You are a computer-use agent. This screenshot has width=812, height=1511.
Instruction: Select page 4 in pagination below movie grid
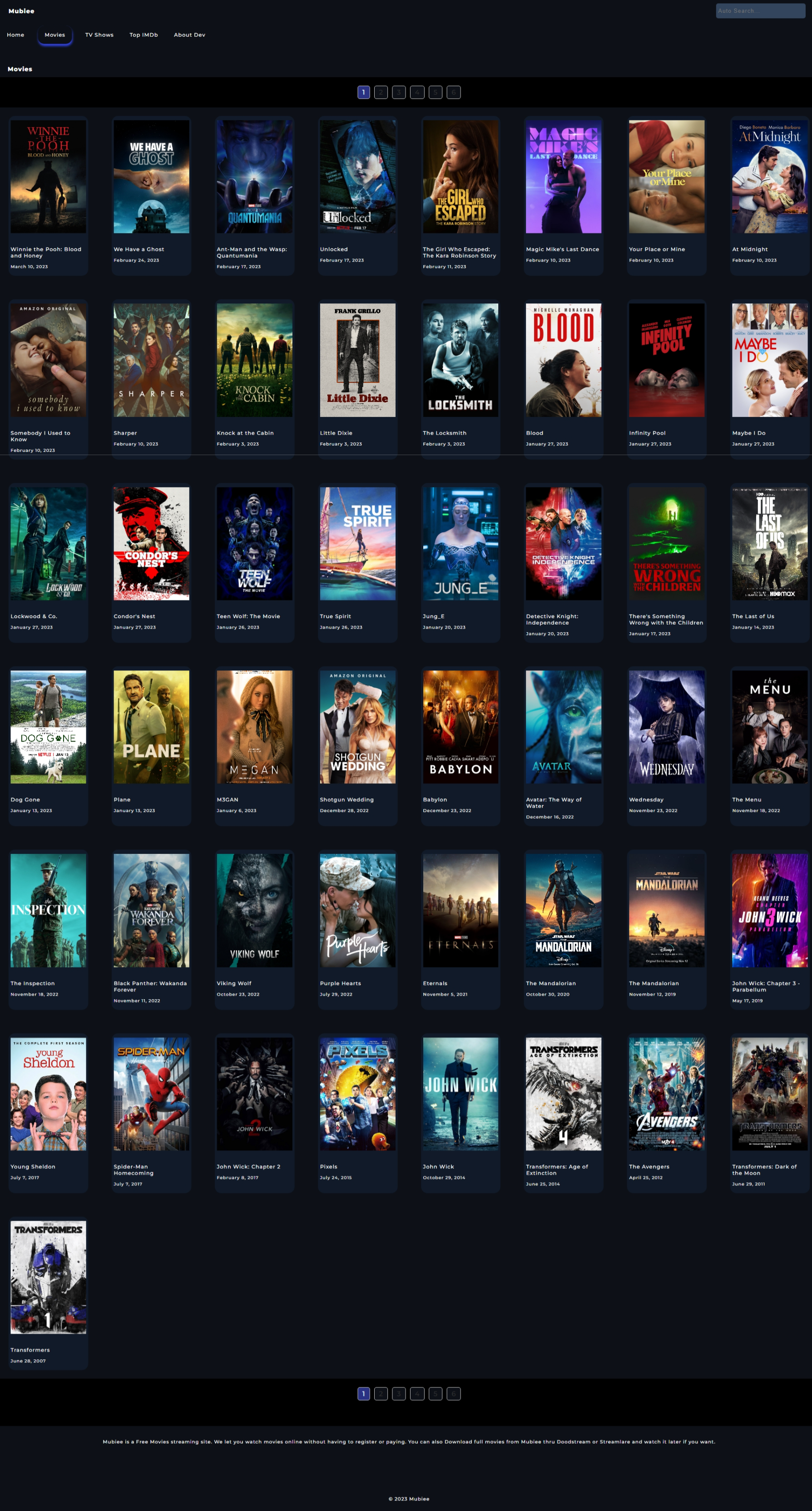tap(417, 1394)
